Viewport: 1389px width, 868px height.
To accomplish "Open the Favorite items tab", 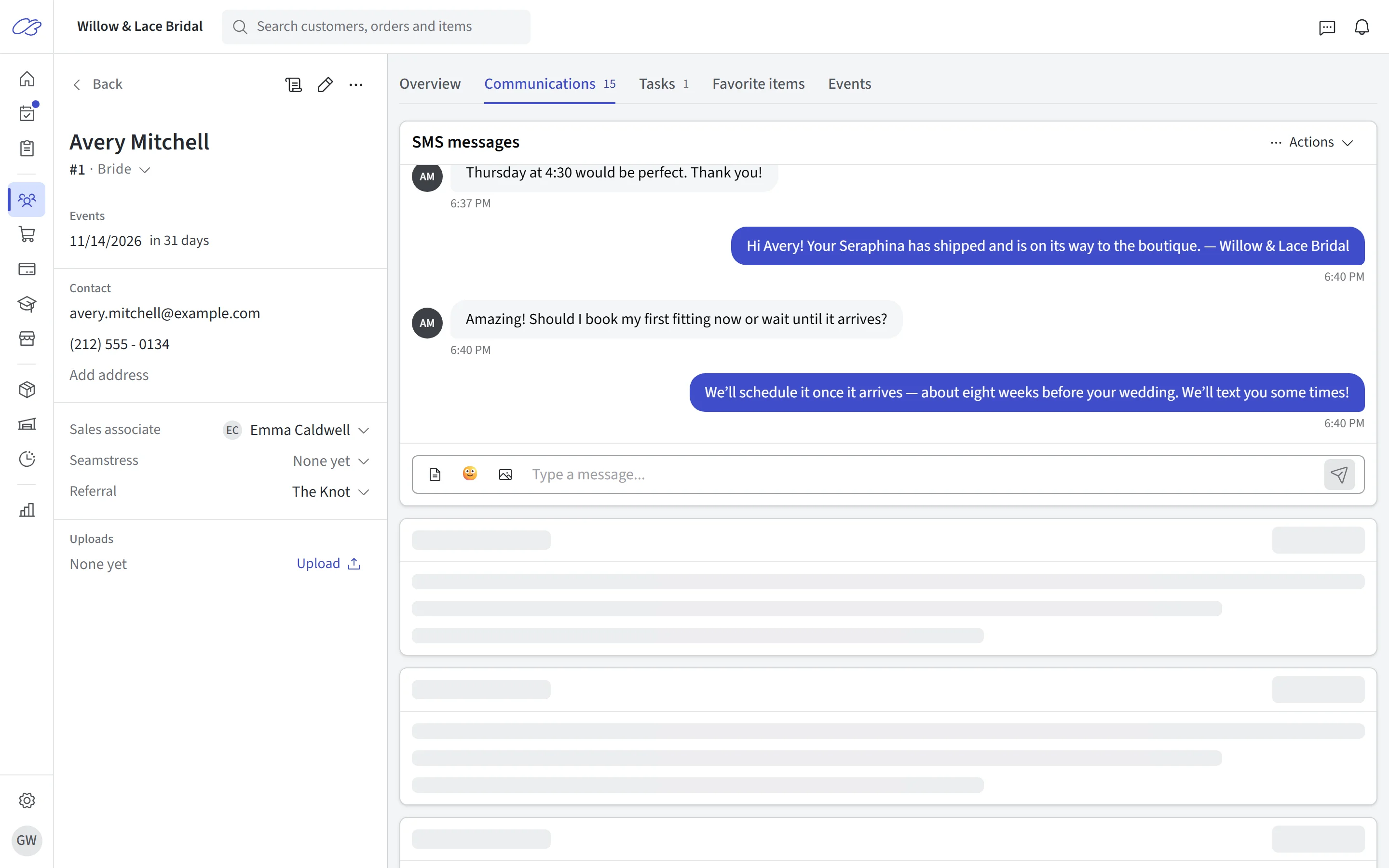I will click(x=758, y=84).
